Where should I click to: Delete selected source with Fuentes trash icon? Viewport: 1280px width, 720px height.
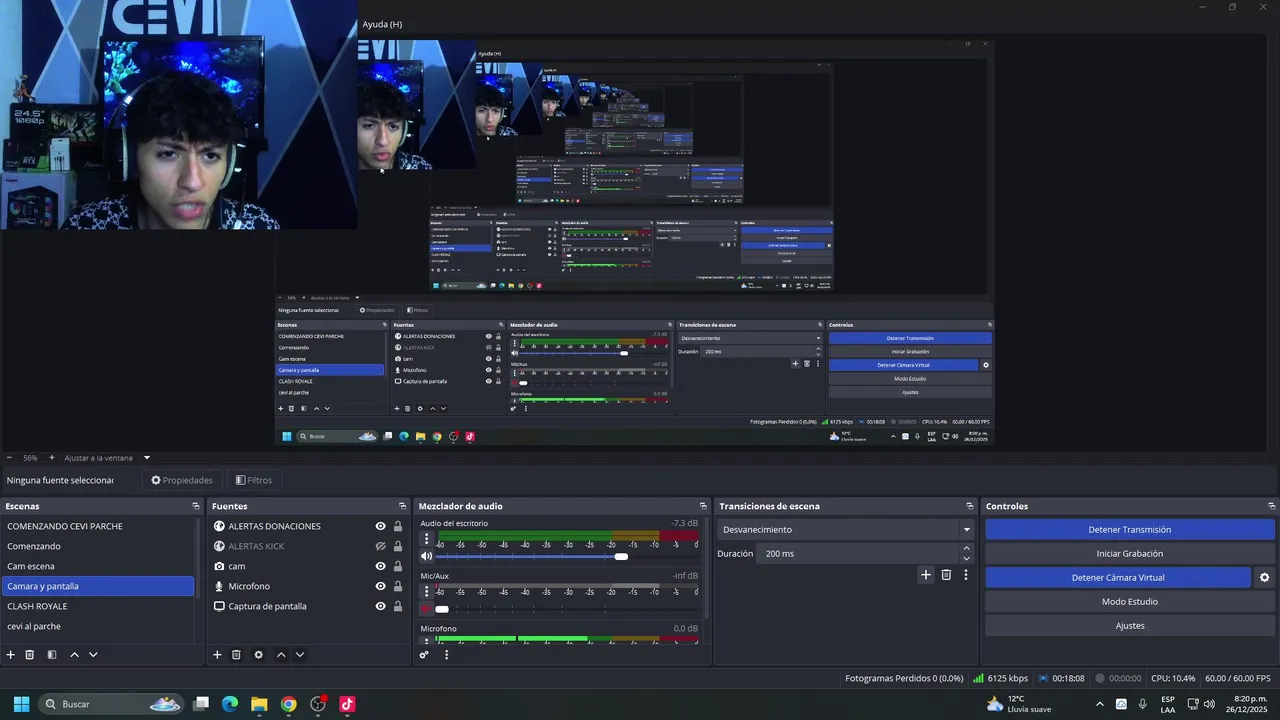(236, 655)
